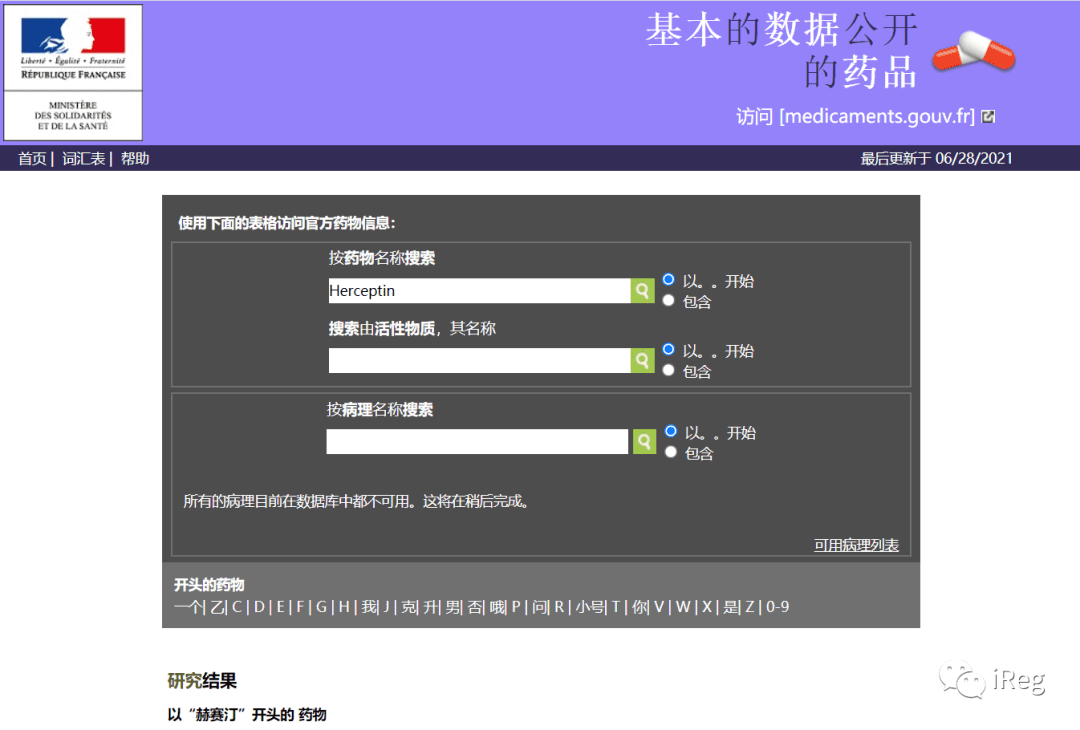The height and width of the screenshot is (730, 1080).
Task: Click '小号' in the drug alphabet list
Action: coord(590,607)
